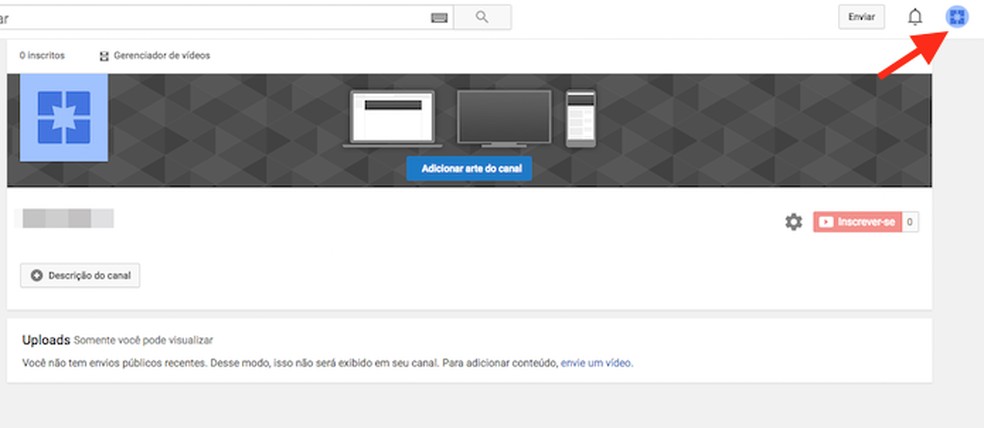Open Gerenciador de vídeos link
Screen dimensions: 984x428
point(162,56)
